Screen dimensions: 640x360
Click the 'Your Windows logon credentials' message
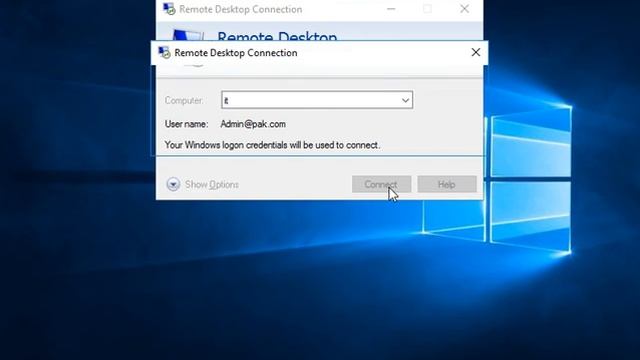coord(272,145)
